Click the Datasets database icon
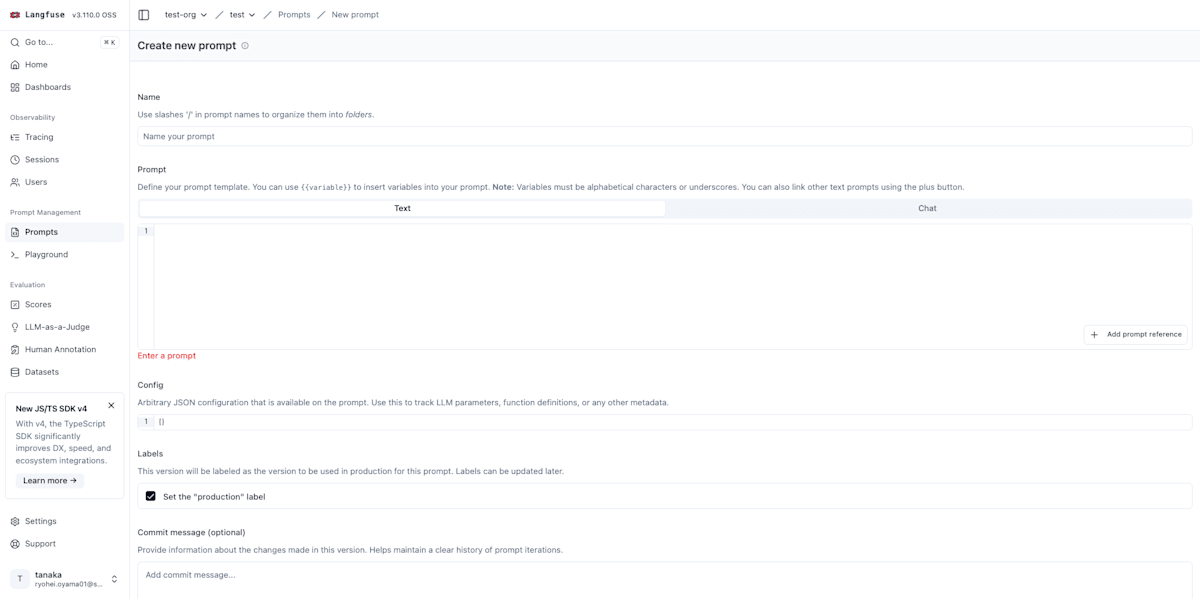Screen dimensions: 1200x599 click(x=15, y=372)
